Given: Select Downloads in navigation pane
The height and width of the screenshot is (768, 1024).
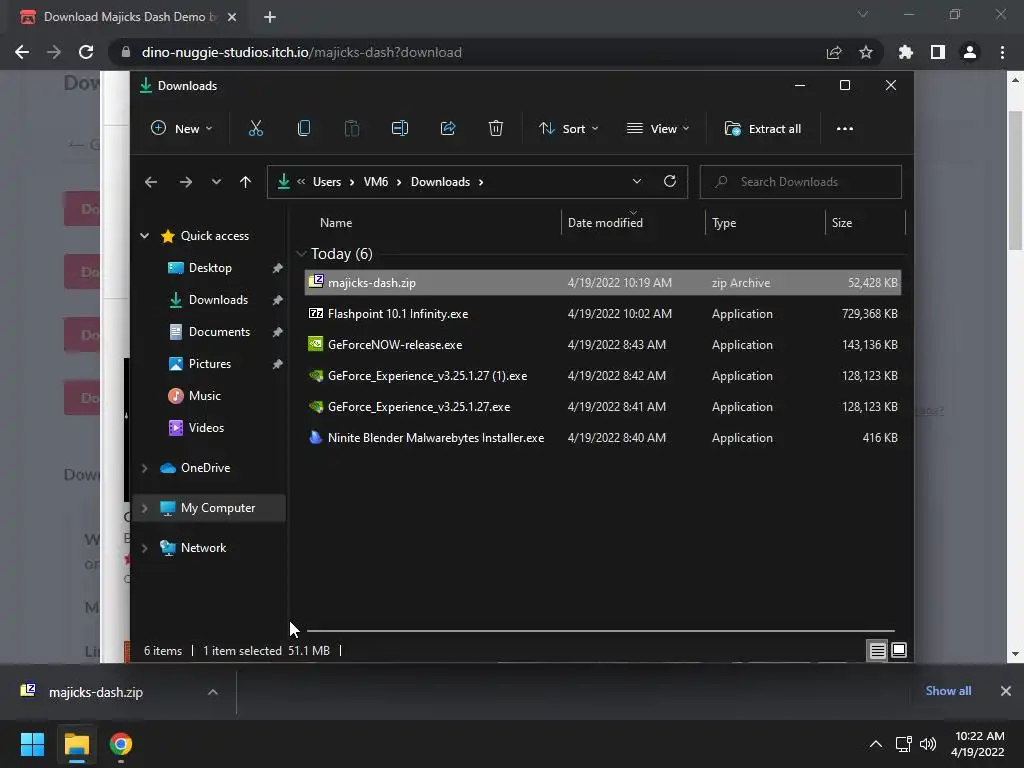Looking at the screenshot, I should (x=218, y=300).
